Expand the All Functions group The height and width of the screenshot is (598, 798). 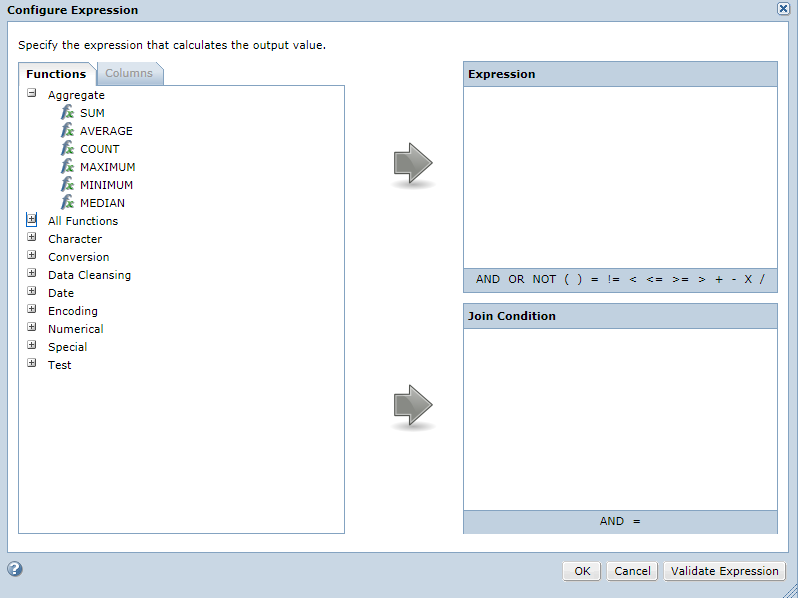[32, 219]
